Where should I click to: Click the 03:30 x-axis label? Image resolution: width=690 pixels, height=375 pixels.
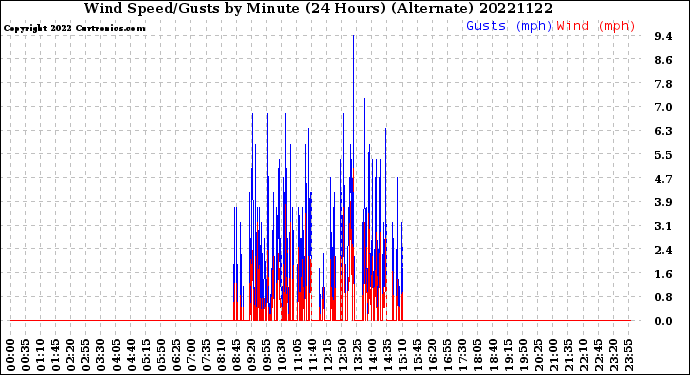(x=101, y=355)
